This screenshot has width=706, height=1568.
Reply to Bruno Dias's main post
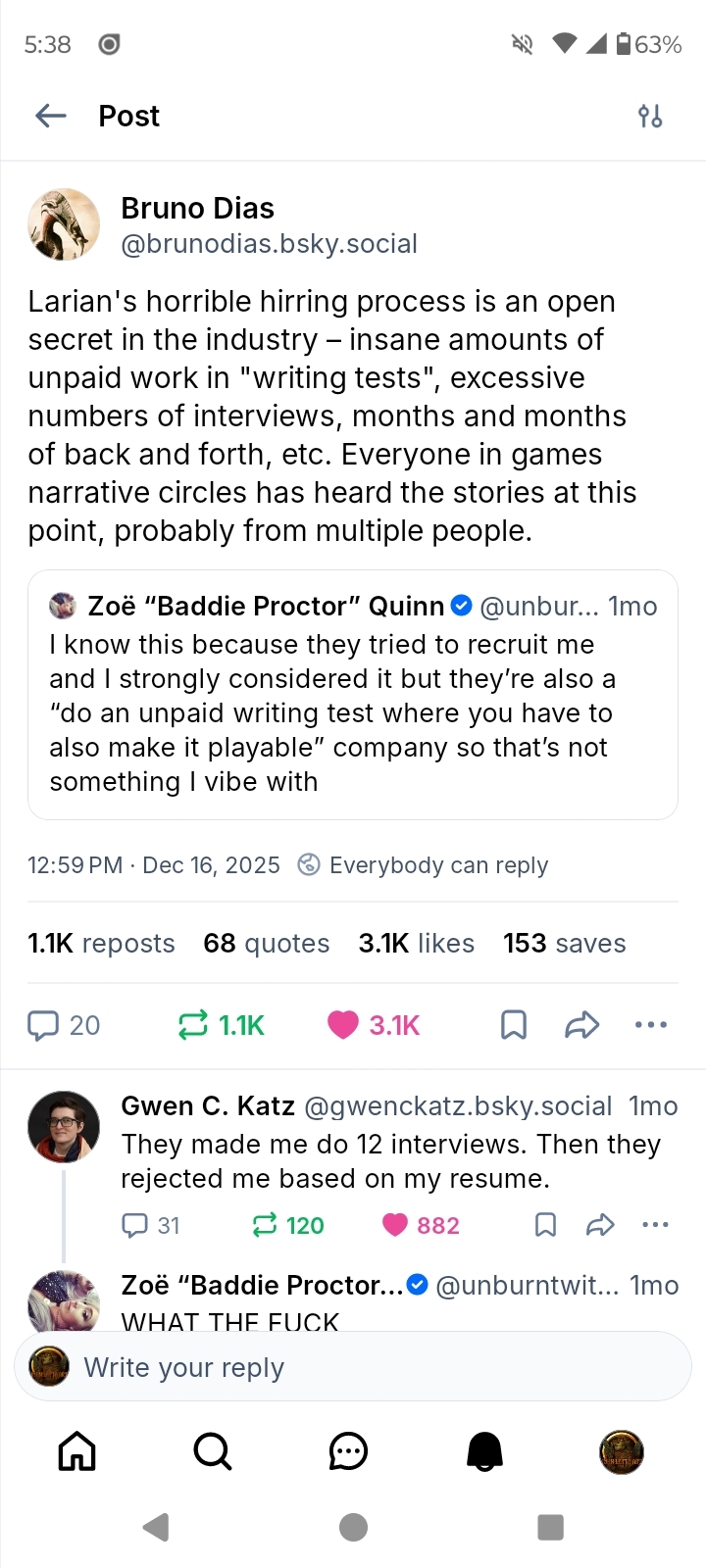coord(44,1025)
